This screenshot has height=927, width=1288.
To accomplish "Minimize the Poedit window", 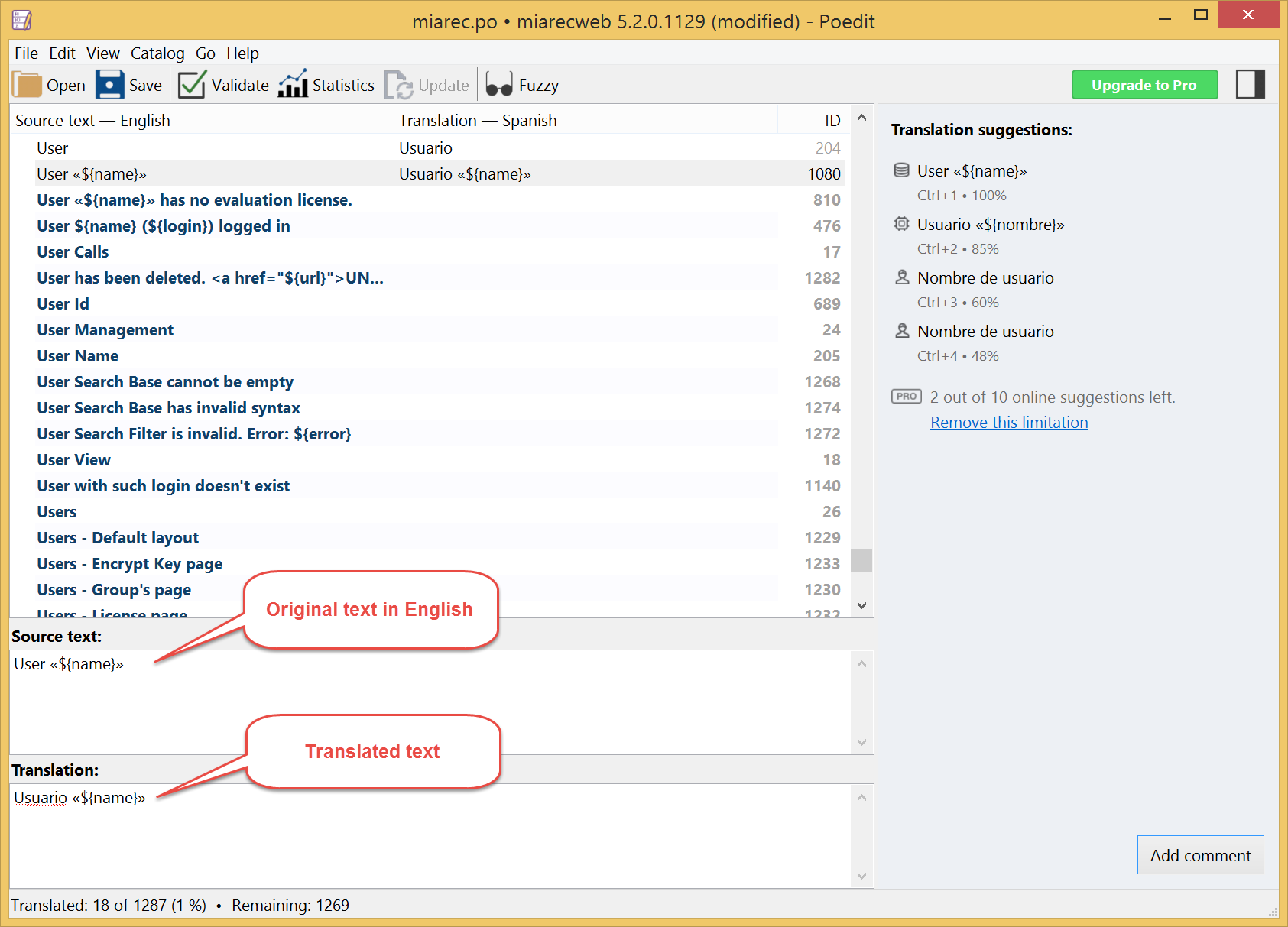I will point(1165,17).
